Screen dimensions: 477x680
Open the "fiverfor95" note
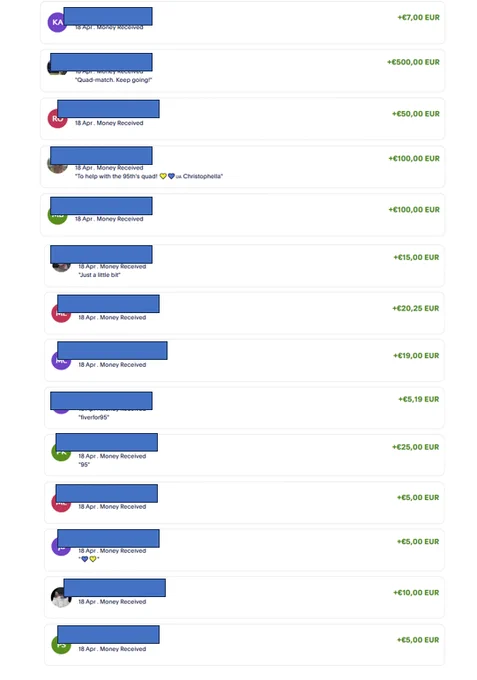[94, 417]
